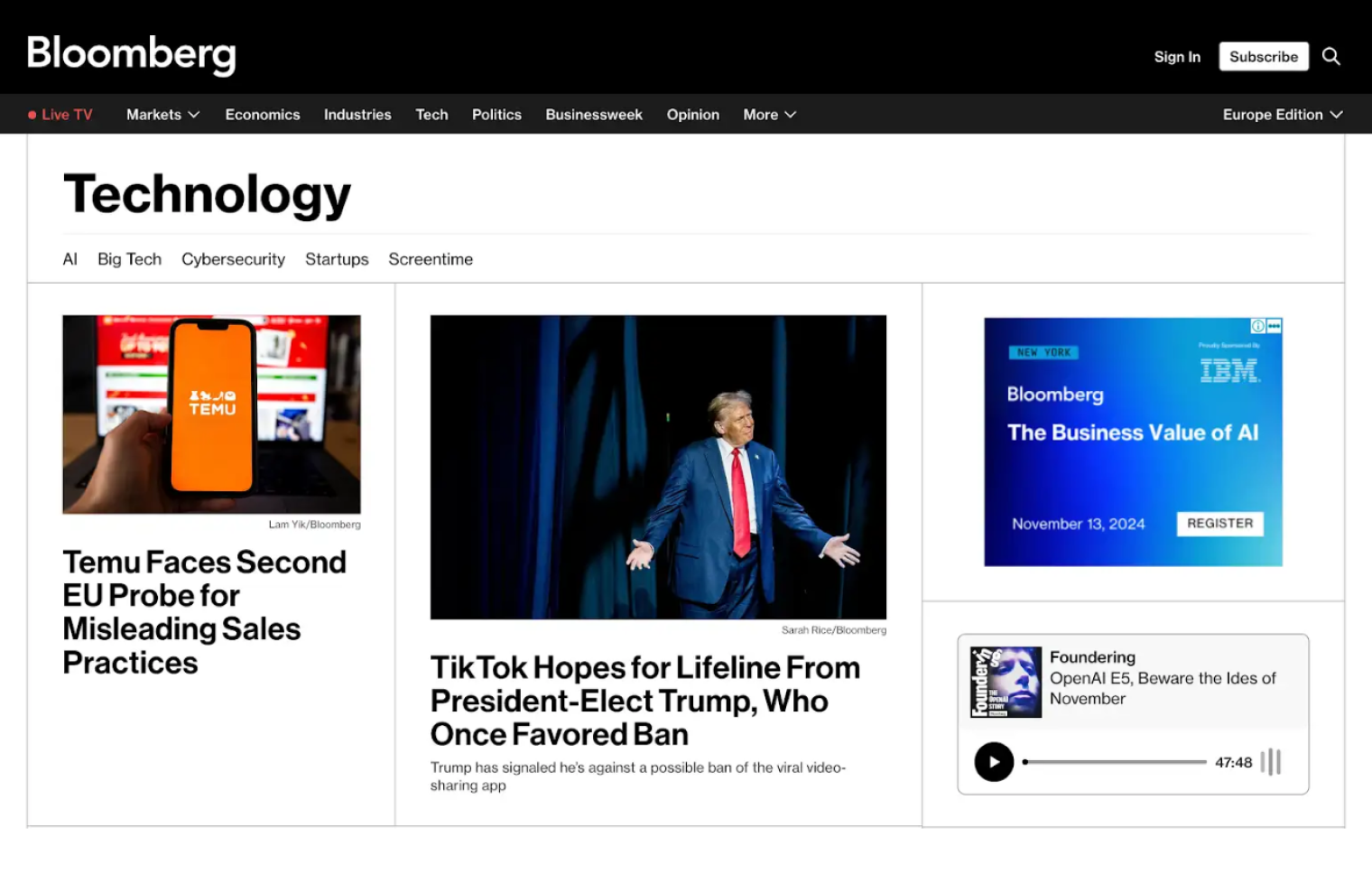Open Businessweek section
This screenshot has height=874, width=1372.
pyautogui.click(x=594, y=115)
